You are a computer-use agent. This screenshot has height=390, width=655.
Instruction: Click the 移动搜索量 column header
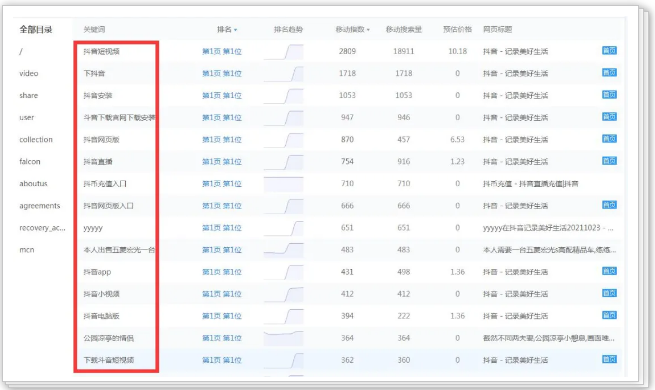pos(404,29)
